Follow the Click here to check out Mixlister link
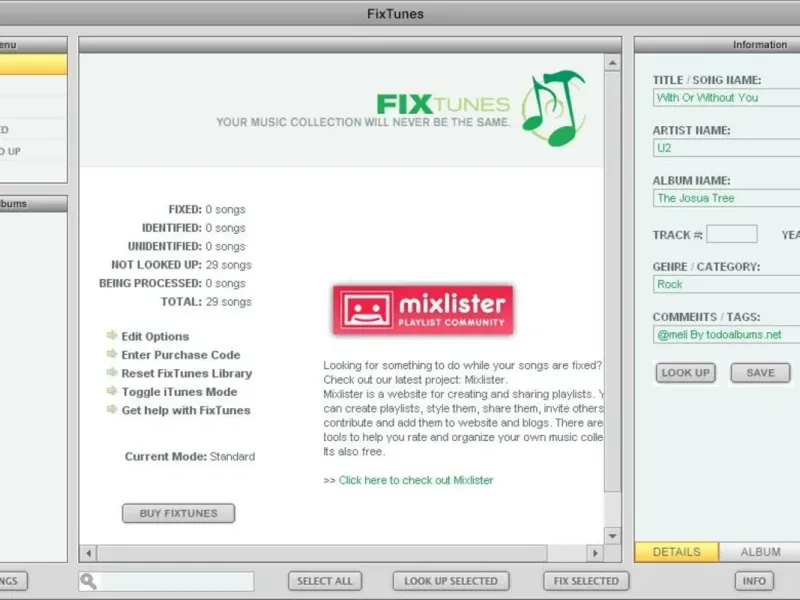Viewport: 800px width, 600px height. [416, 480]
